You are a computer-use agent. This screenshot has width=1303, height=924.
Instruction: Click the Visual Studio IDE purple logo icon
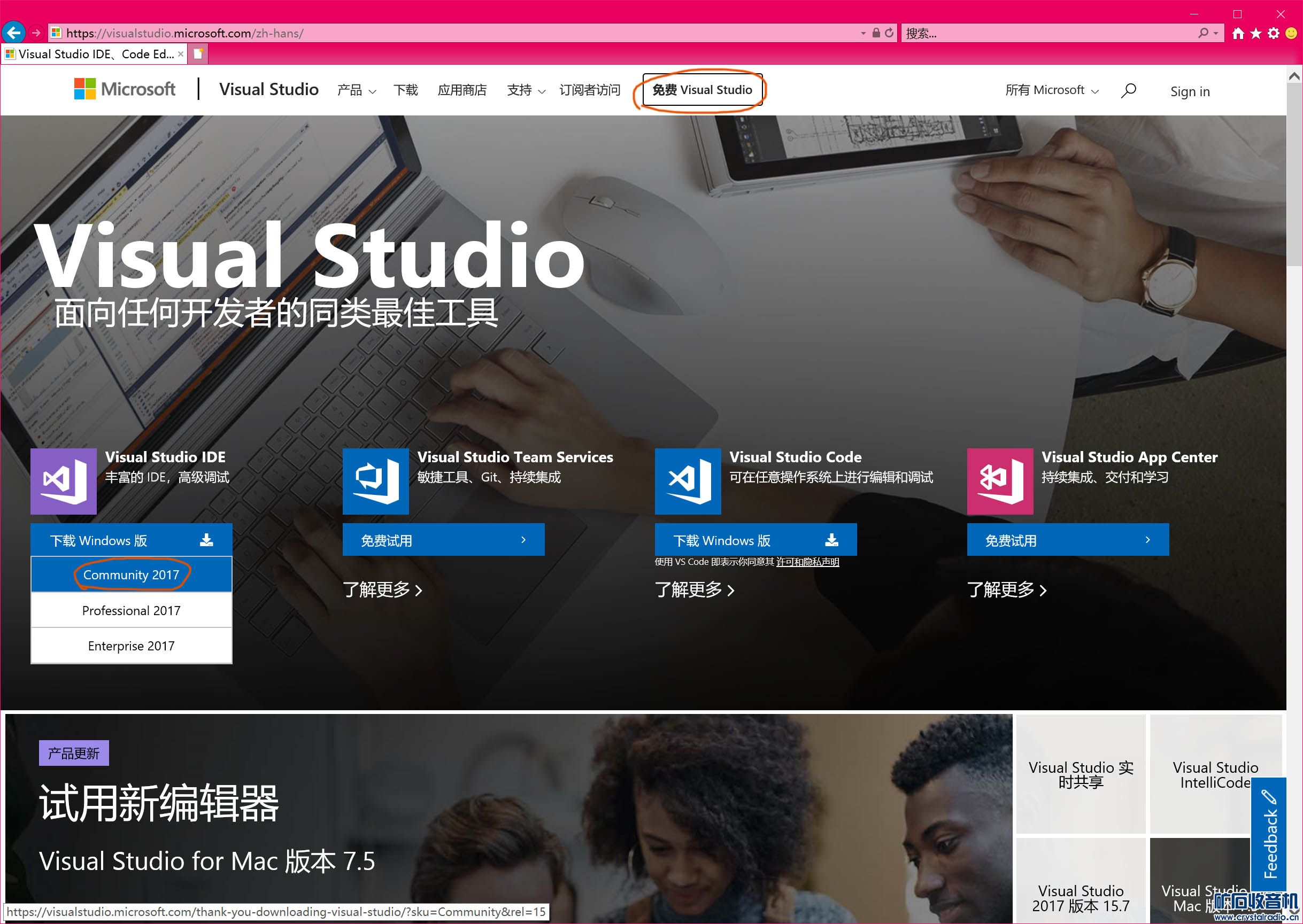click(63, 481)
